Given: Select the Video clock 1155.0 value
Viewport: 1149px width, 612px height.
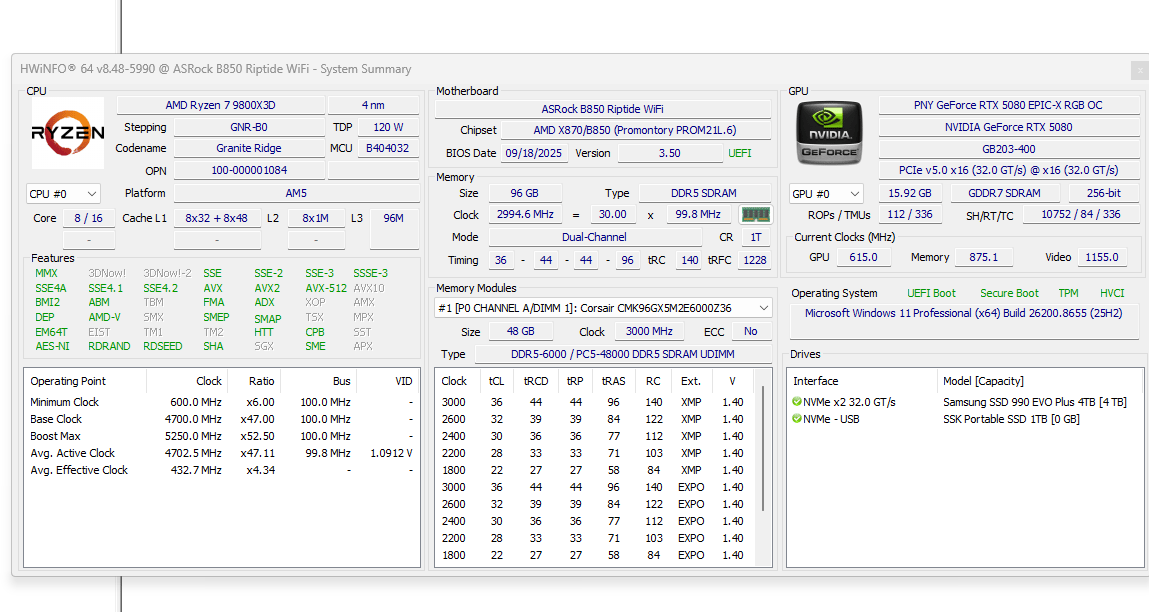Looking at the screenshot, I should [1101, 257].
